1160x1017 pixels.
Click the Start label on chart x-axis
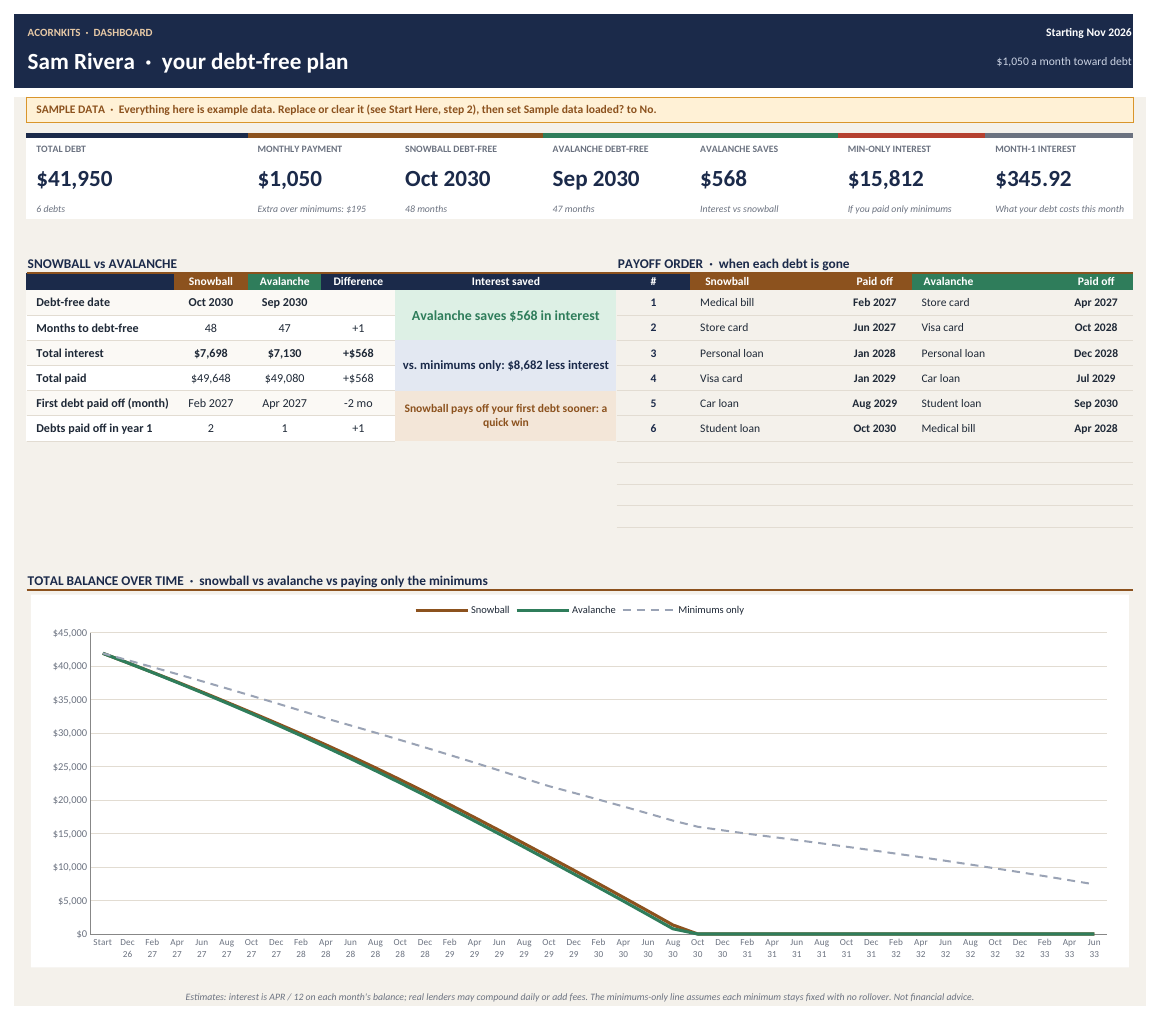point(102,942)
